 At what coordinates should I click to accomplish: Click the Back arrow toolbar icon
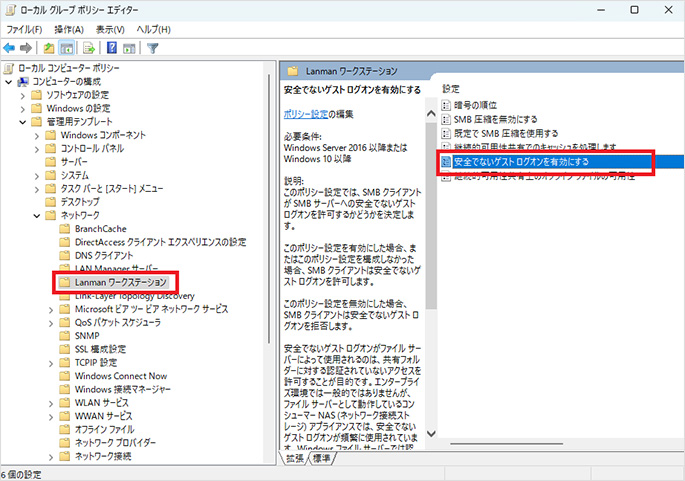(9, 47)
